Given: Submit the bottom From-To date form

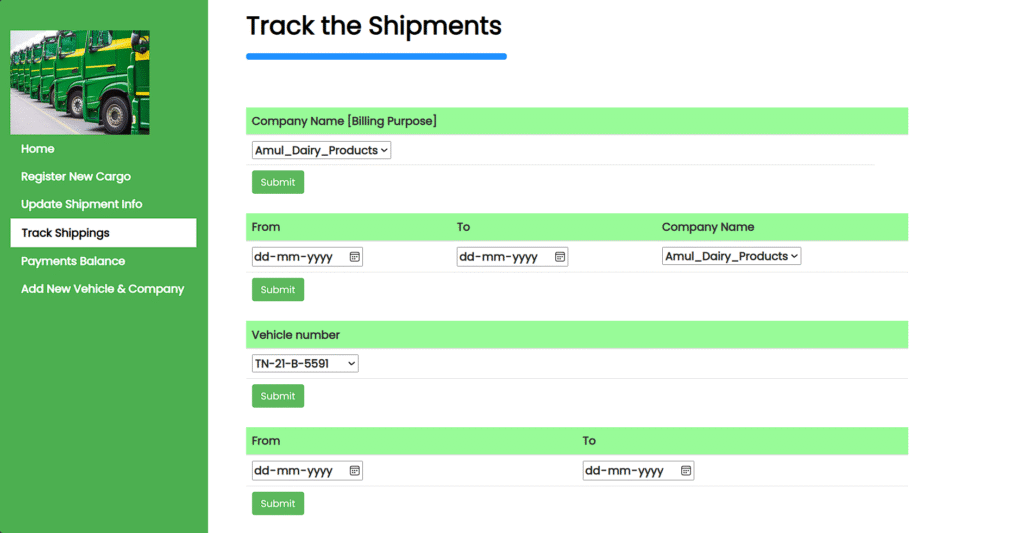Looking at the screenshot, I should pyautogui.click(x=278, y=504).
